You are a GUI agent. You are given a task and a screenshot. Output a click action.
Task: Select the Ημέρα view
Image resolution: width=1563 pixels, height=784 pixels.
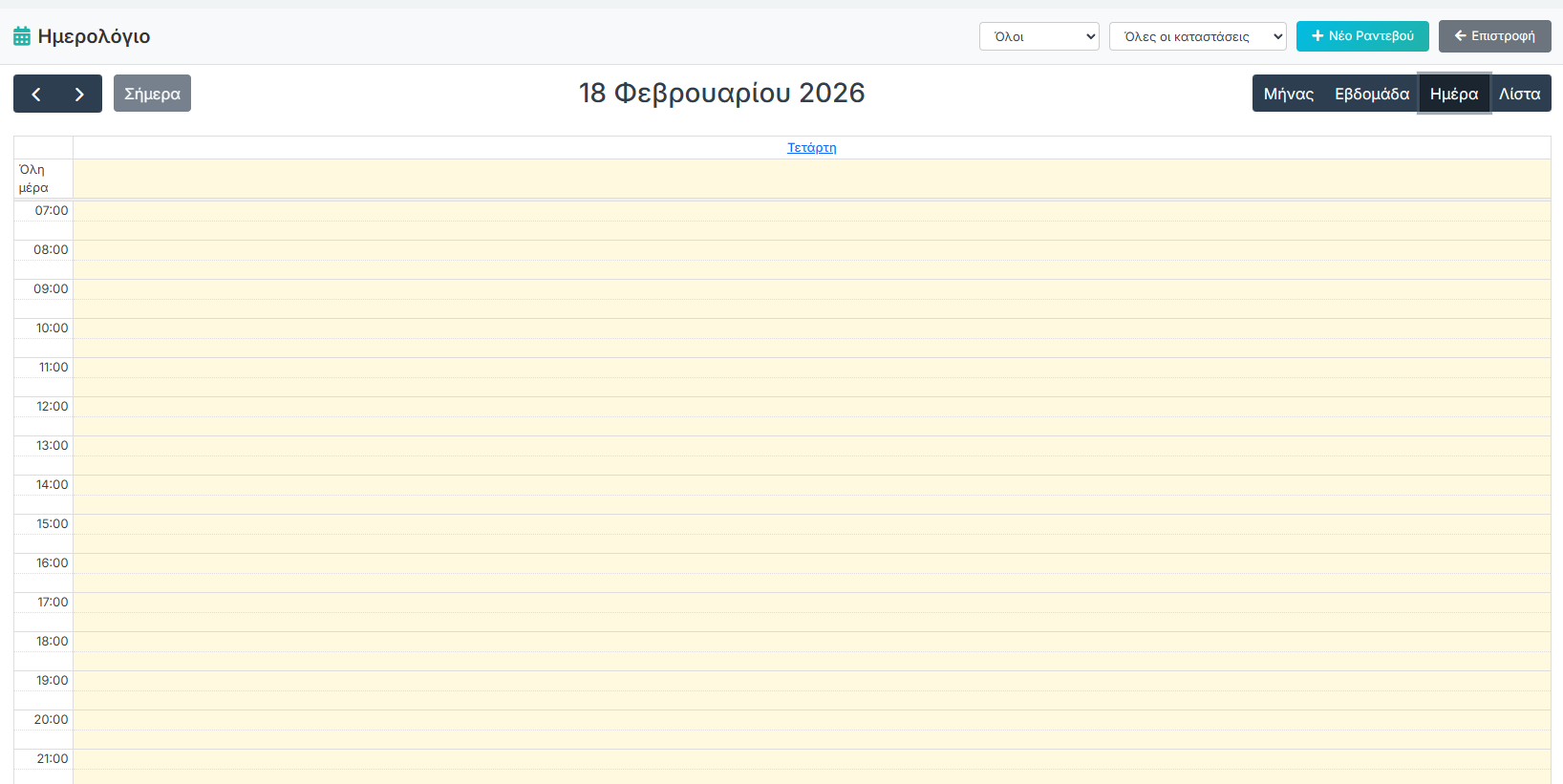point(1453,94)
